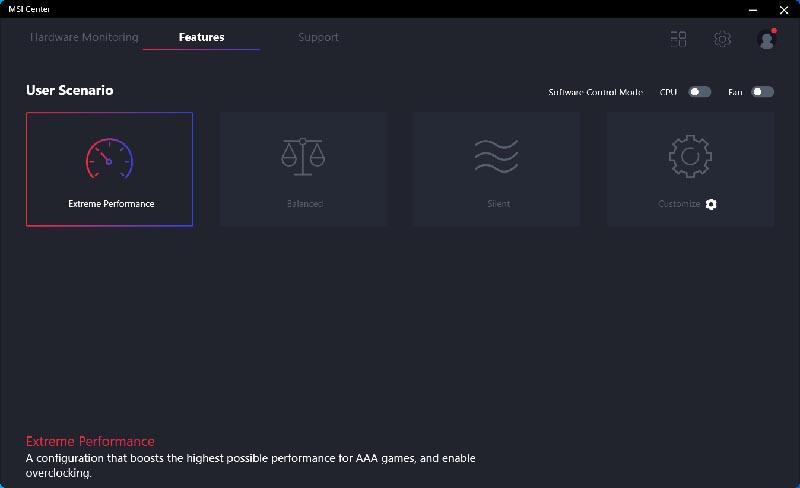Select the Features tab
The height and width of the screenshot is (488, 800).
click(202, 37)
